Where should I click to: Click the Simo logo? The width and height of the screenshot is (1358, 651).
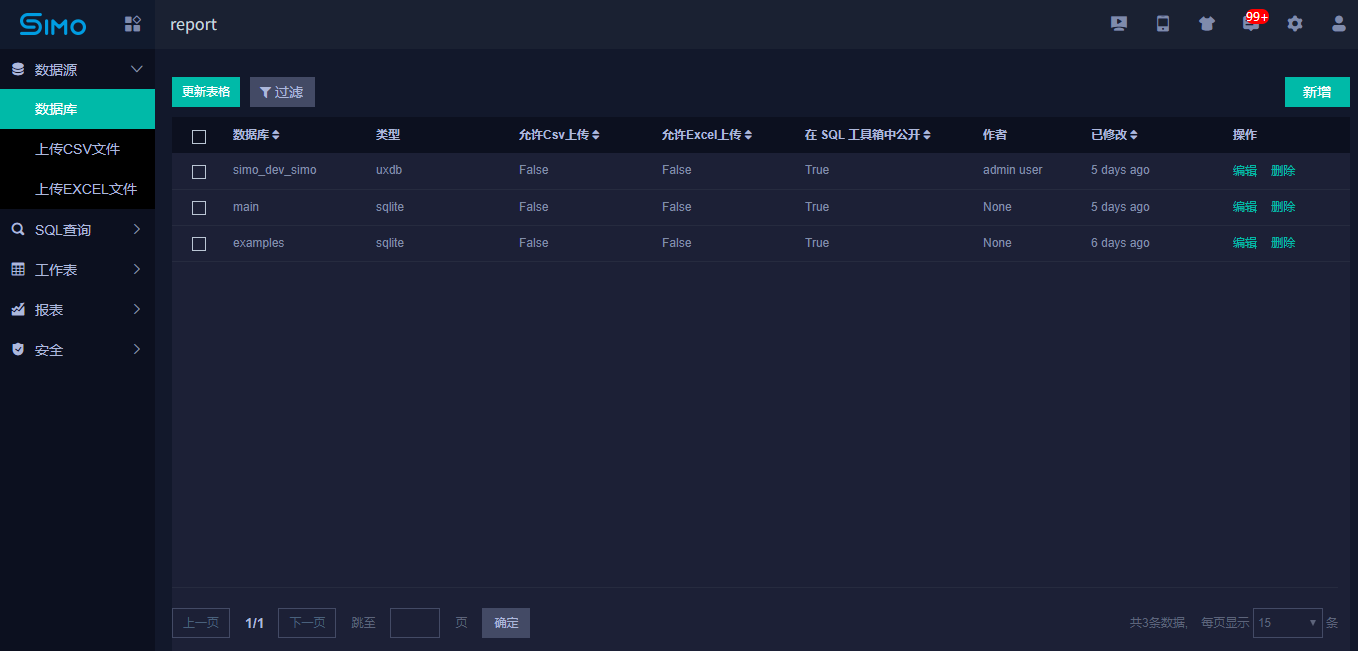(x=53, y=24)
